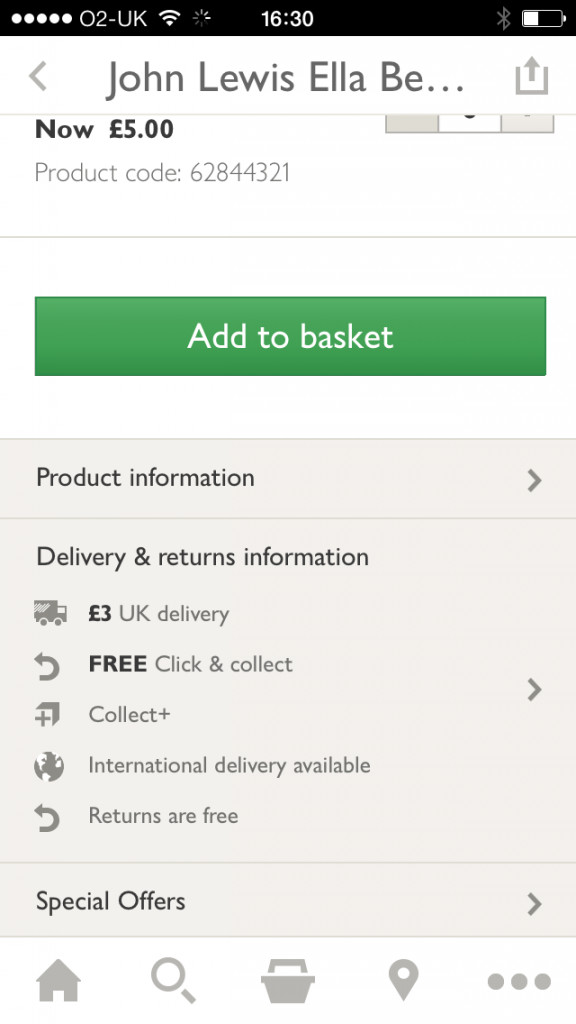Tap Returns are free text

pos(163,816)
